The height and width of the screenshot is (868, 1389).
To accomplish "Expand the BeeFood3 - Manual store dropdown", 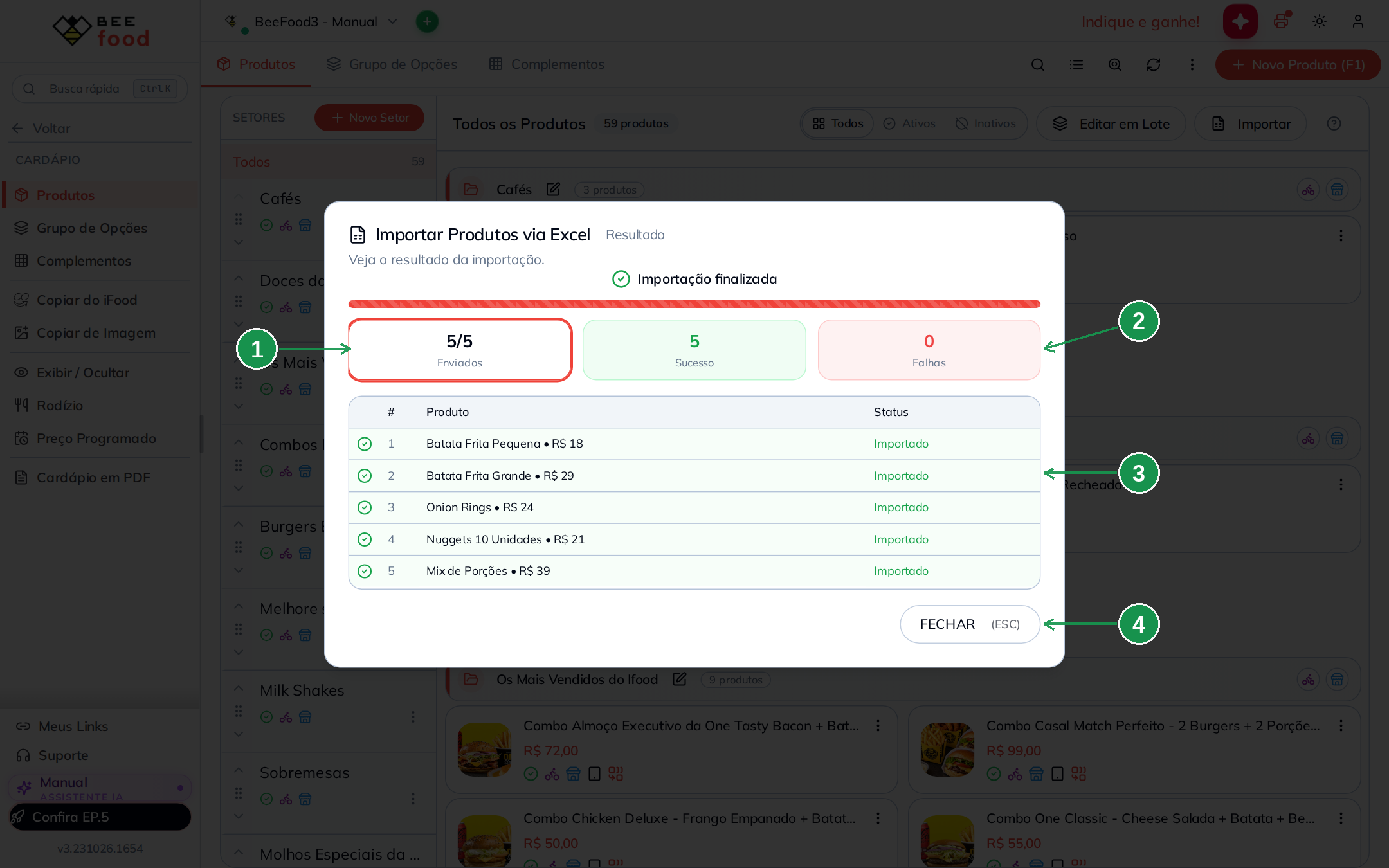I will [x=312, y=21].
